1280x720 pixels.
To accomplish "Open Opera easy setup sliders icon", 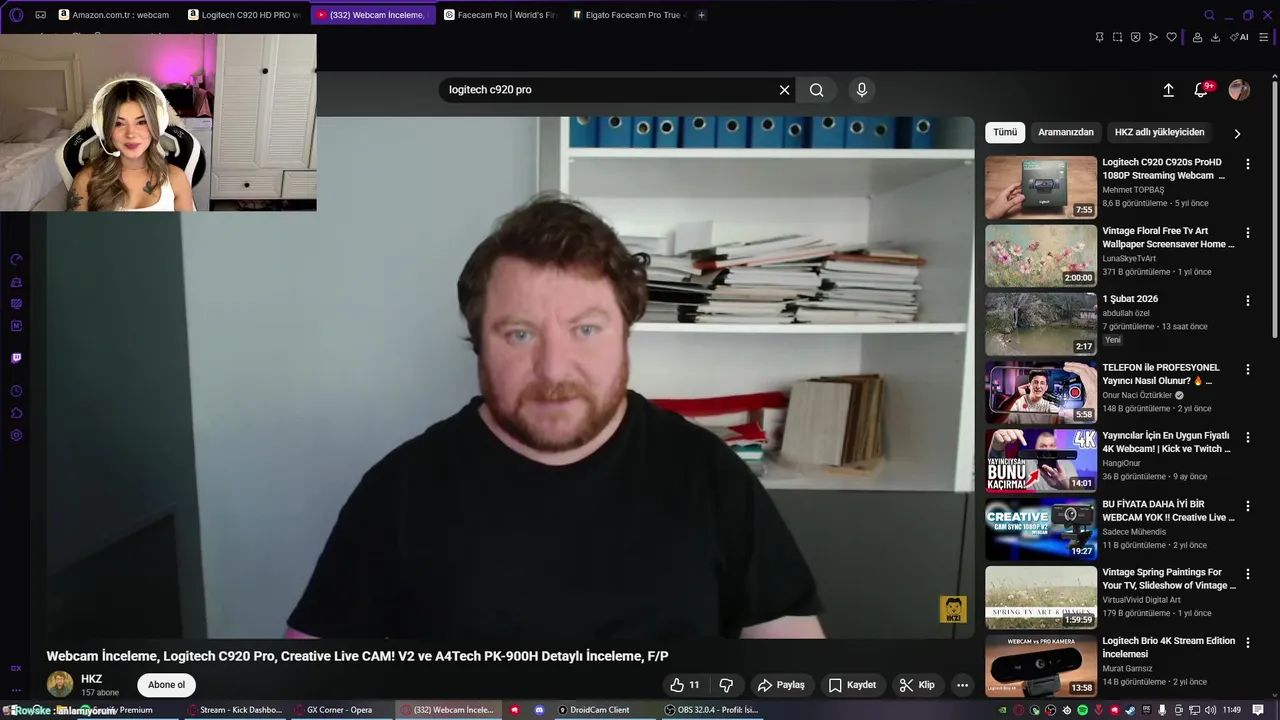I will [x=1264, y=37].
